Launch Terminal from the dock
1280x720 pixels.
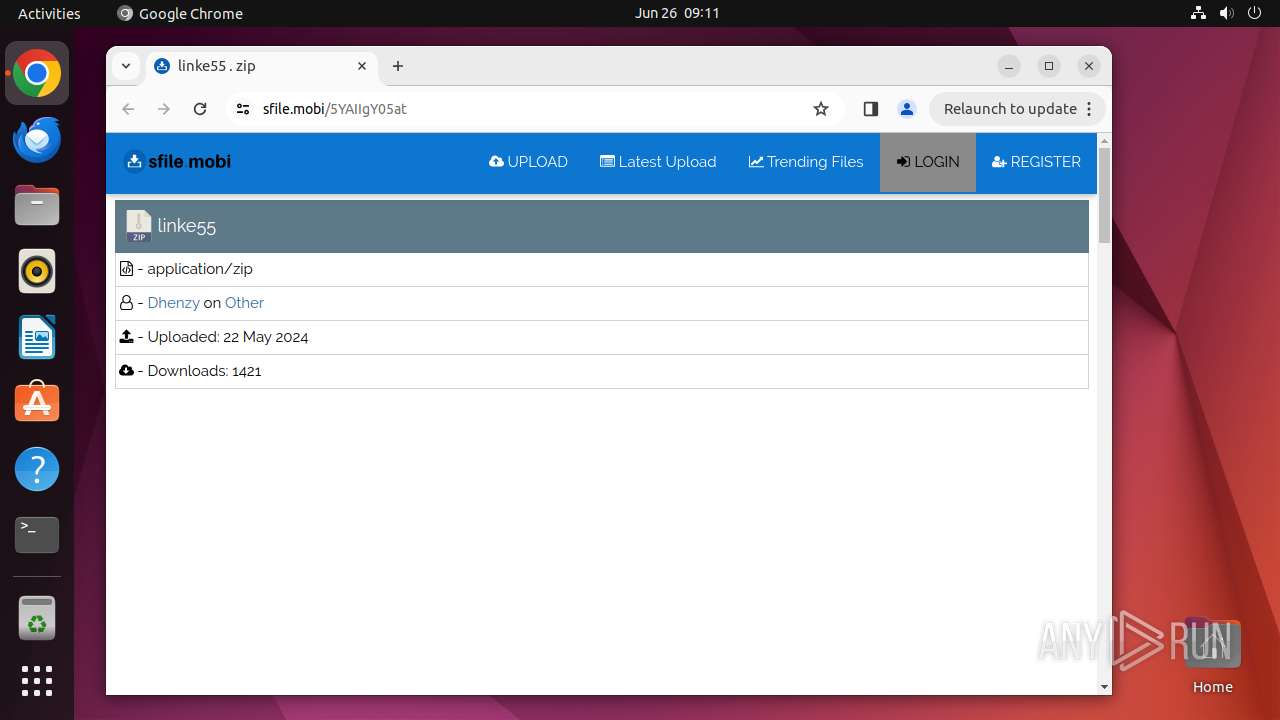pyautogui.click(x=37, y=535)
